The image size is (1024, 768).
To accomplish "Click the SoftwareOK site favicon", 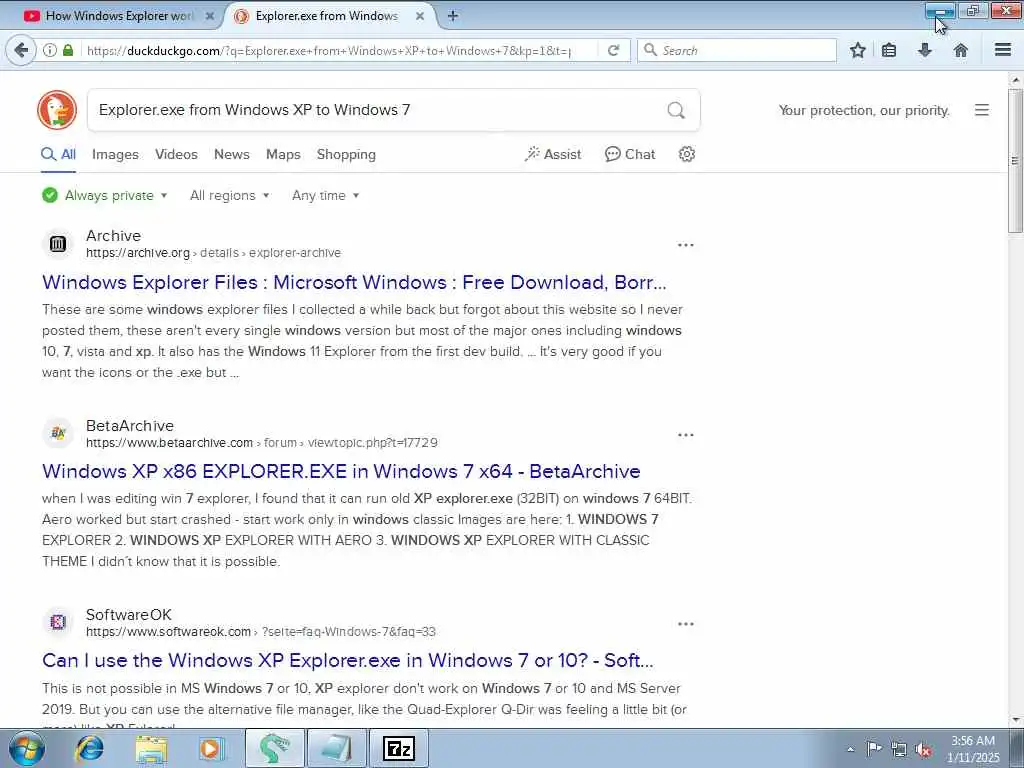I will pos(58,622).
